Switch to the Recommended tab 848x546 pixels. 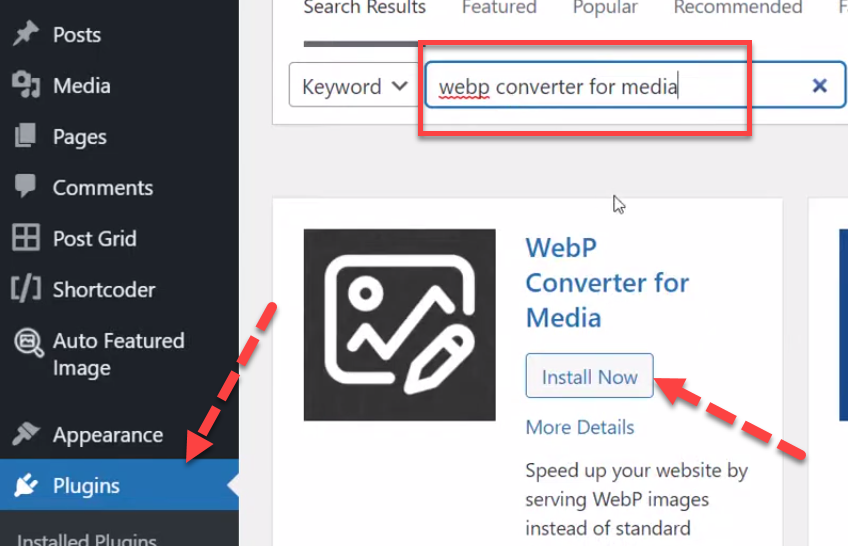(738, 7)
